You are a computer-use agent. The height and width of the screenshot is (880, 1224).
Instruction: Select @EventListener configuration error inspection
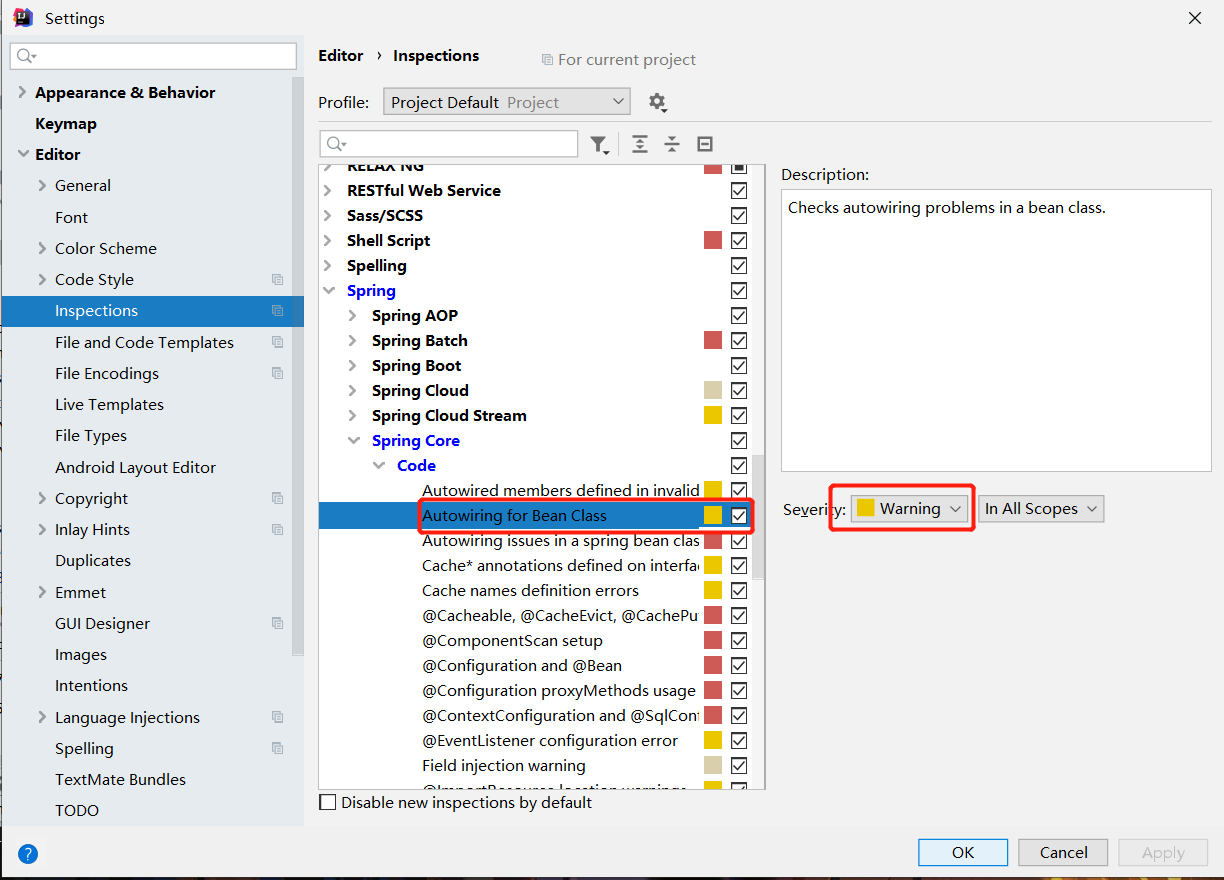click(x=550, y=740)
